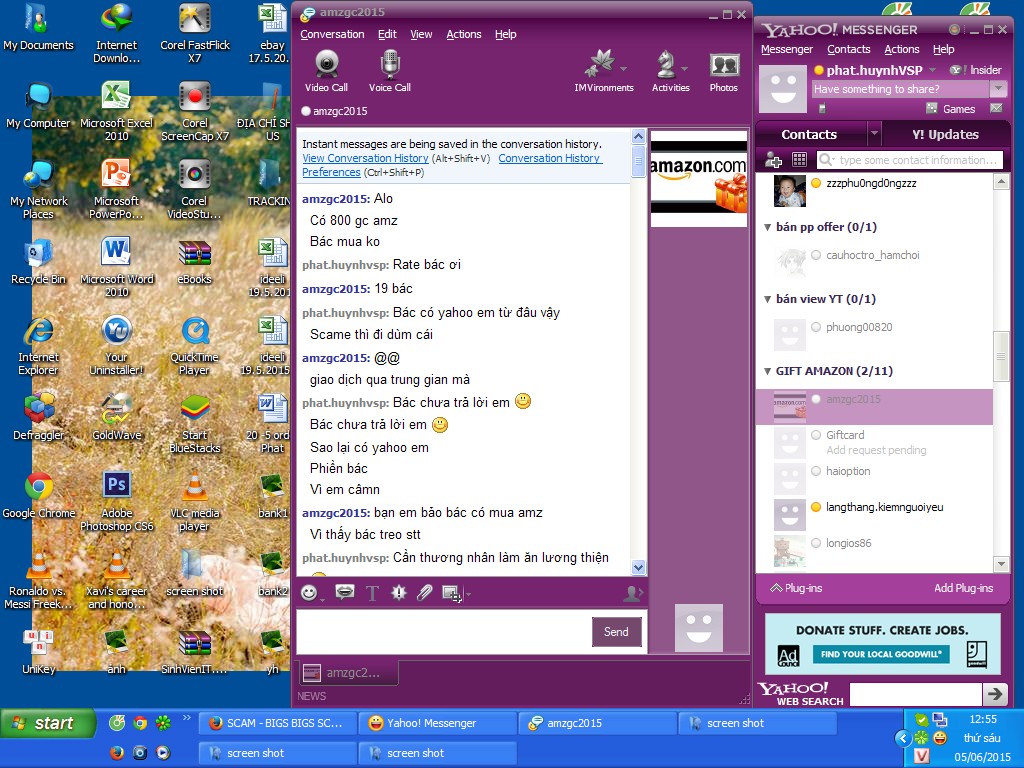Open GoldWave desktop icon
Image resolution: width=1024 pixels, height=768 pixels.
117,418
